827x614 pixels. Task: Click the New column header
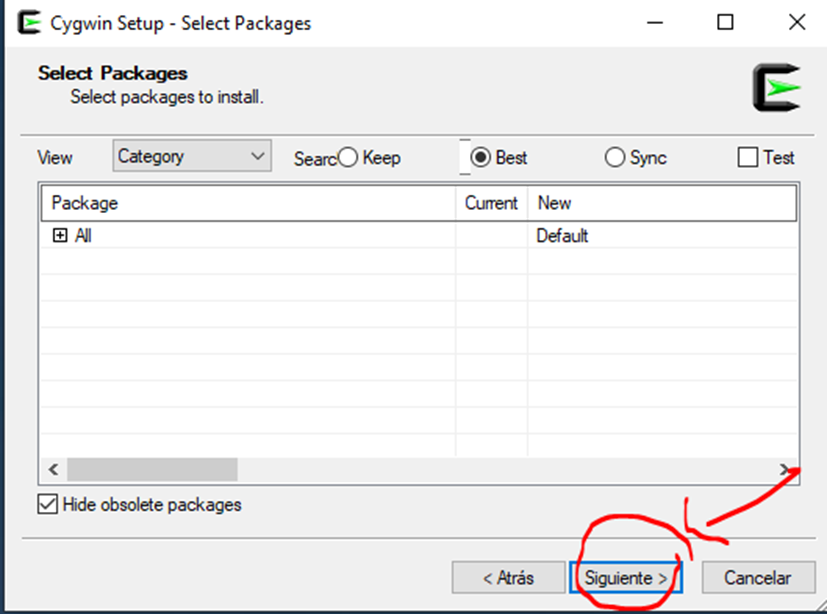tap(660, 203)
